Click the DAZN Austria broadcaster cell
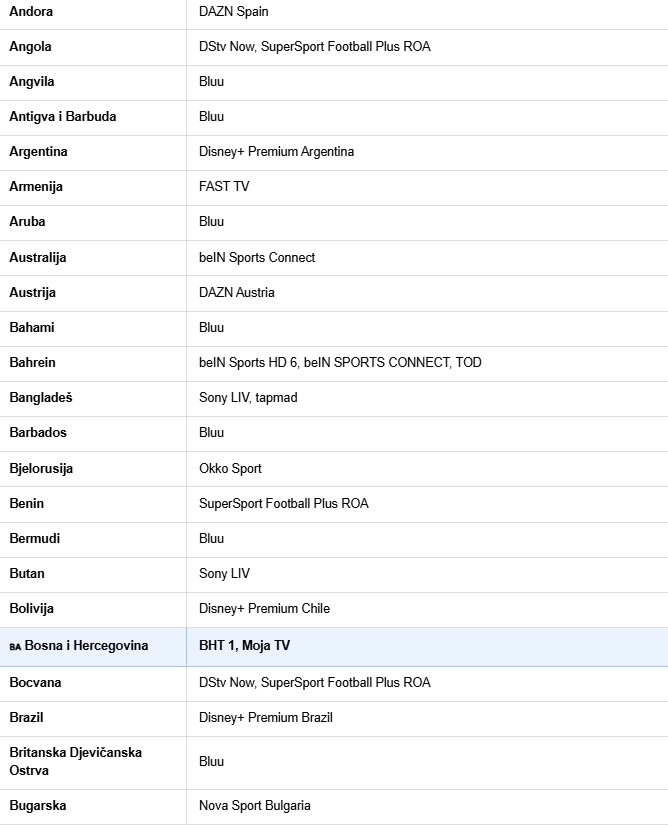Viewport: 668px width, 825px height. pyautogui.click(x=427, y=293)
